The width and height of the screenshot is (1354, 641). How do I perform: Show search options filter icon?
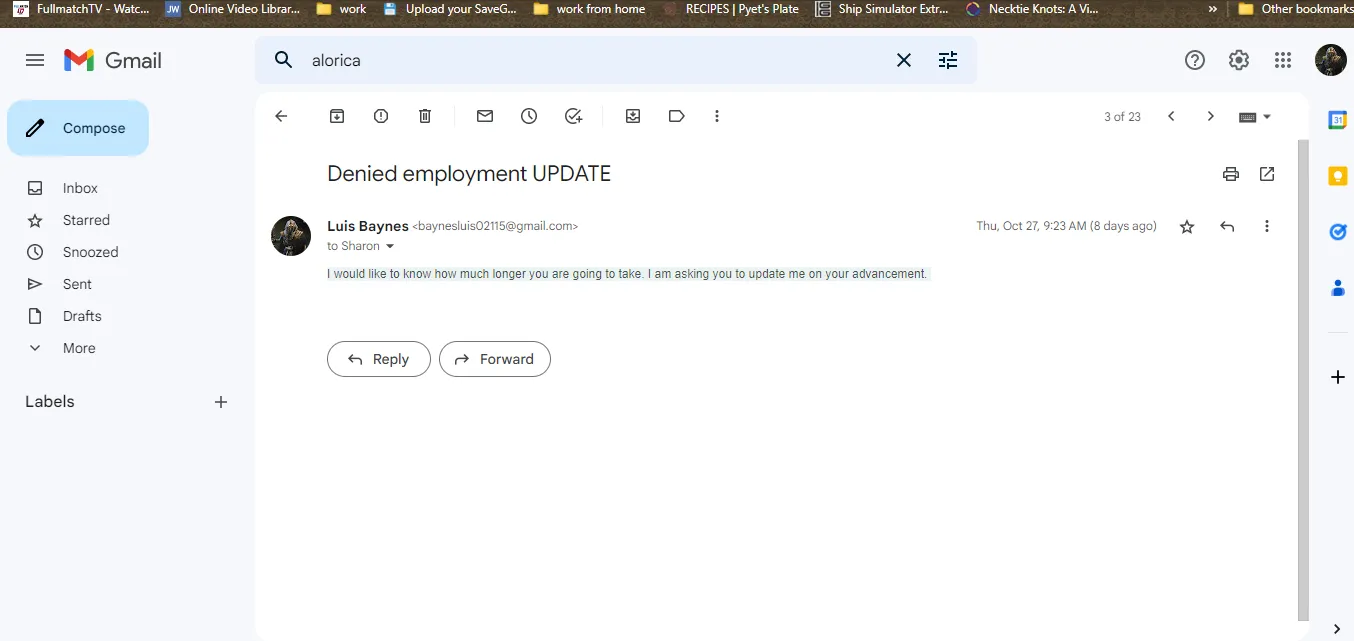click(948, 60)
